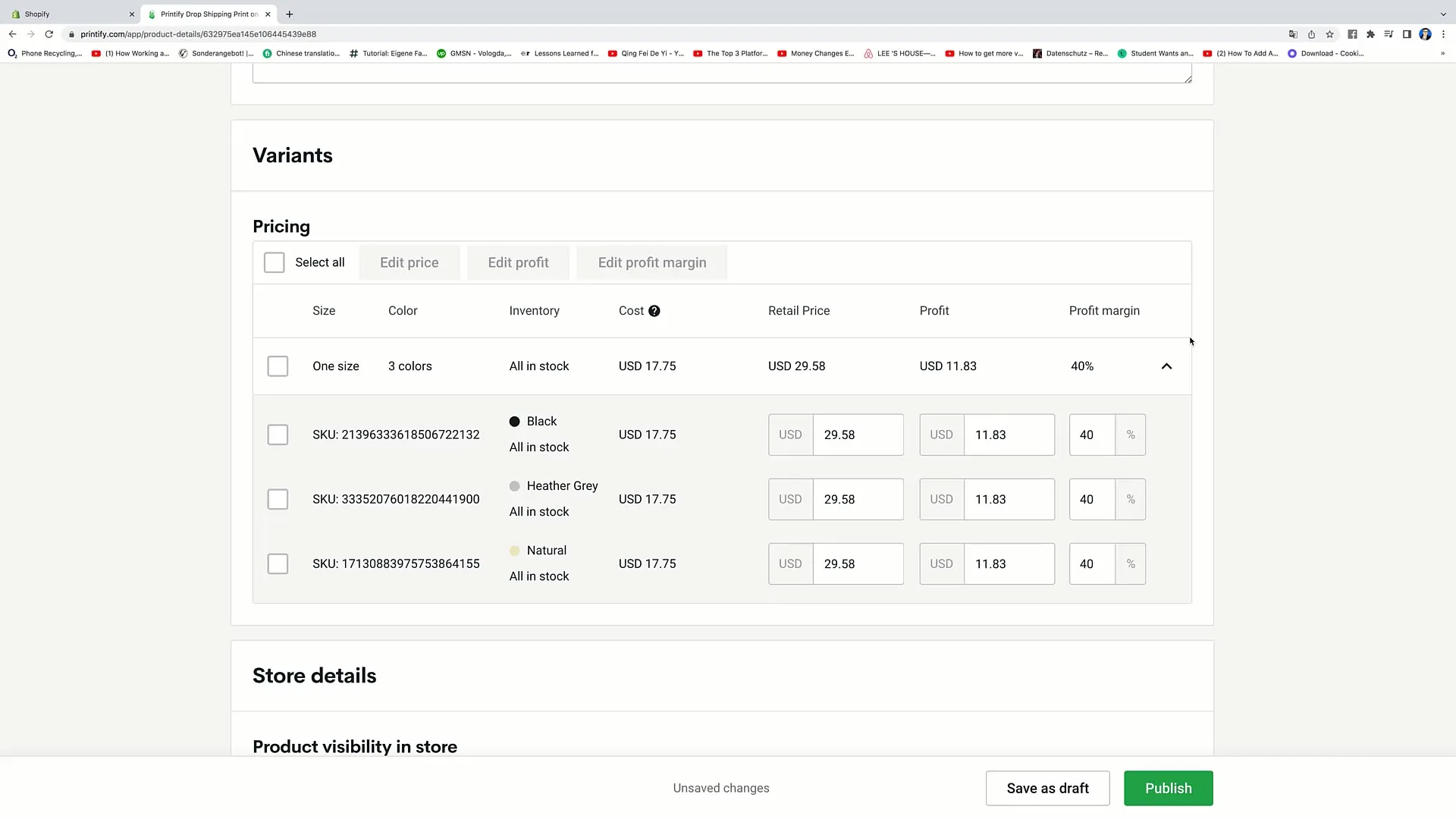The image size is (1456, 819).
Task: Edit the Black variant profit field
Action: click(x=1009, y=435)
